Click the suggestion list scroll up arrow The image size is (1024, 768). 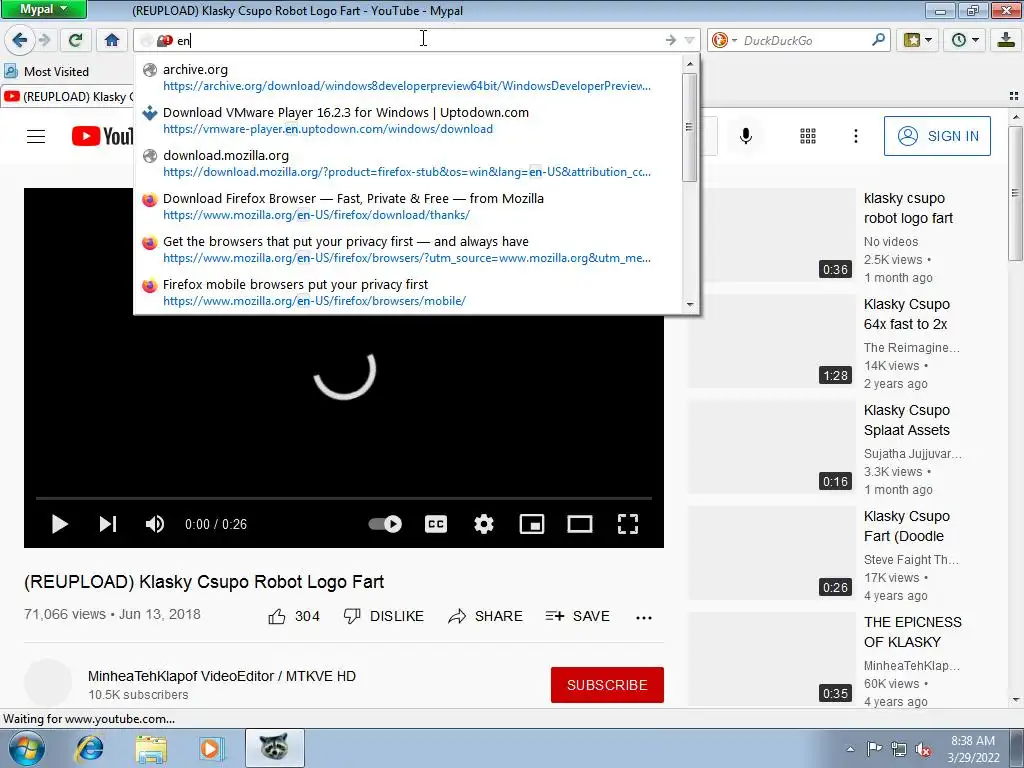point(690,64)
